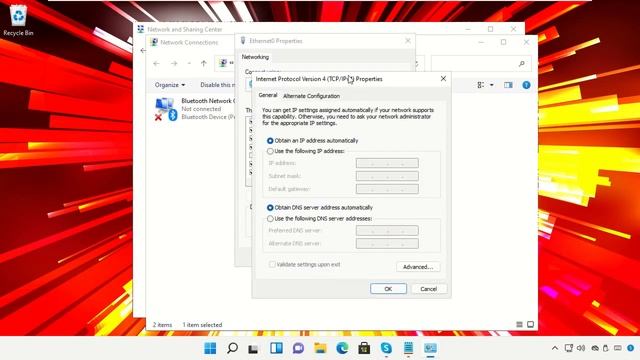Go forward in Network Connections window
This screenshot has height=360, width=640.
(x=174, y=63)
